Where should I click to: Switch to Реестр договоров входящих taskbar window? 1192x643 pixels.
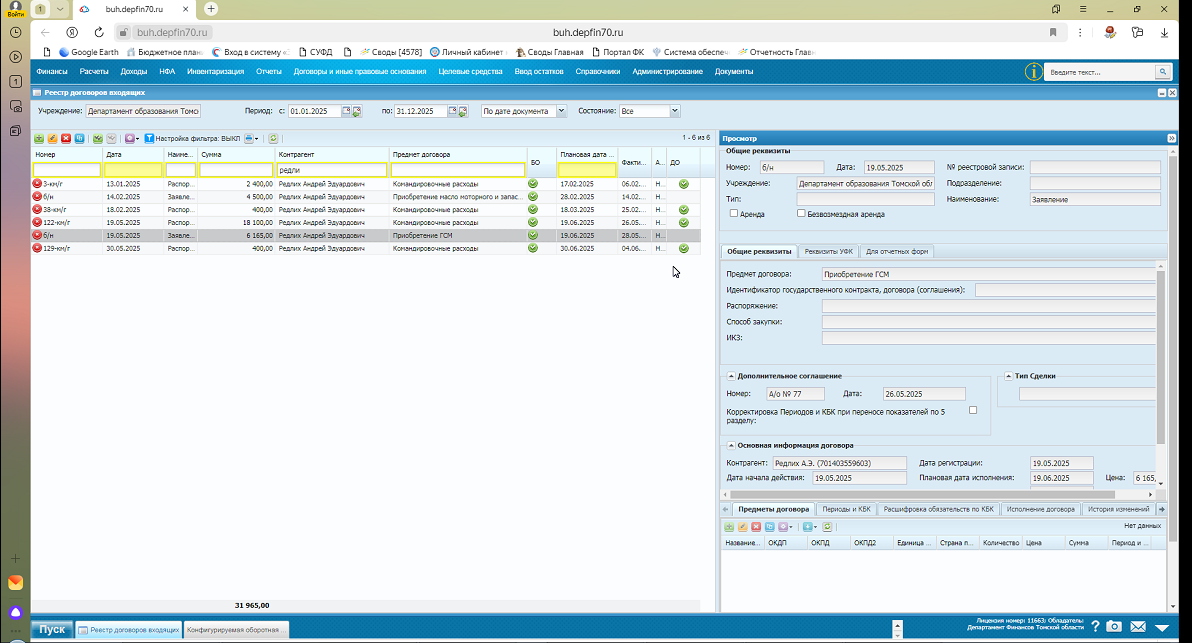pyautogui.click(x=129, y=630)
